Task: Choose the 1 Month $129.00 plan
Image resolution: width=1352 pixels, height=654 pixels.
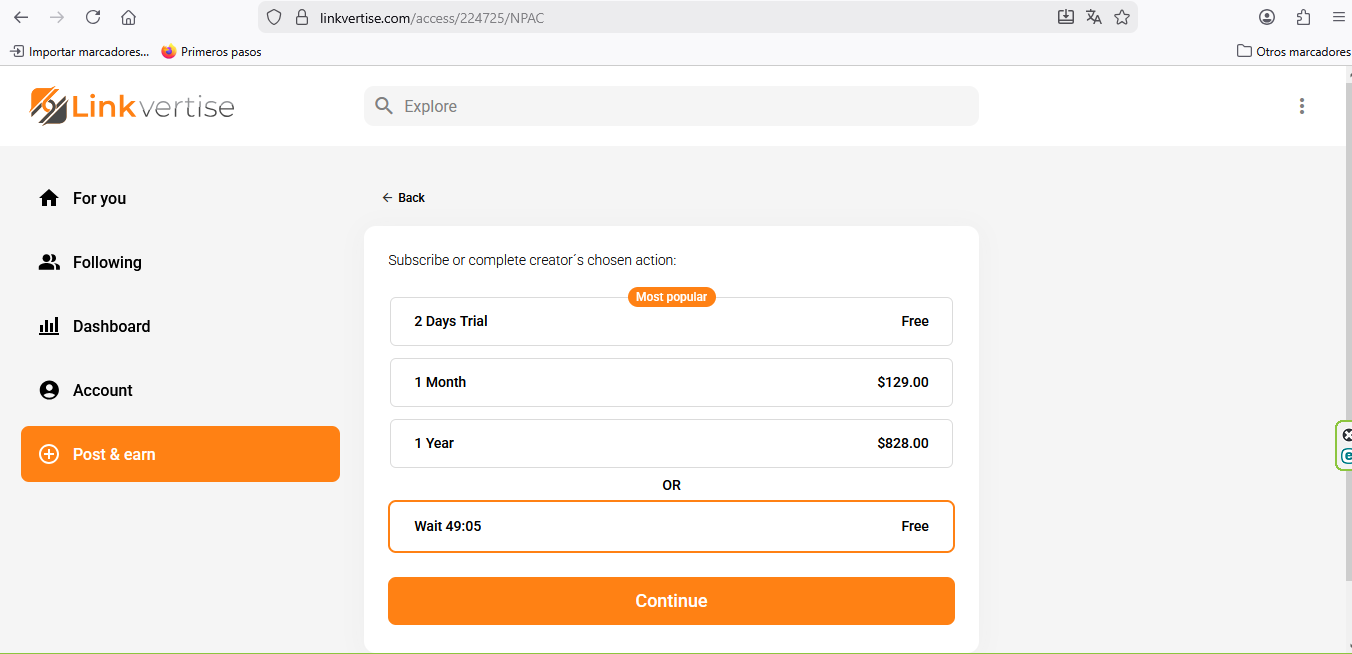Action: click(671, 382)
